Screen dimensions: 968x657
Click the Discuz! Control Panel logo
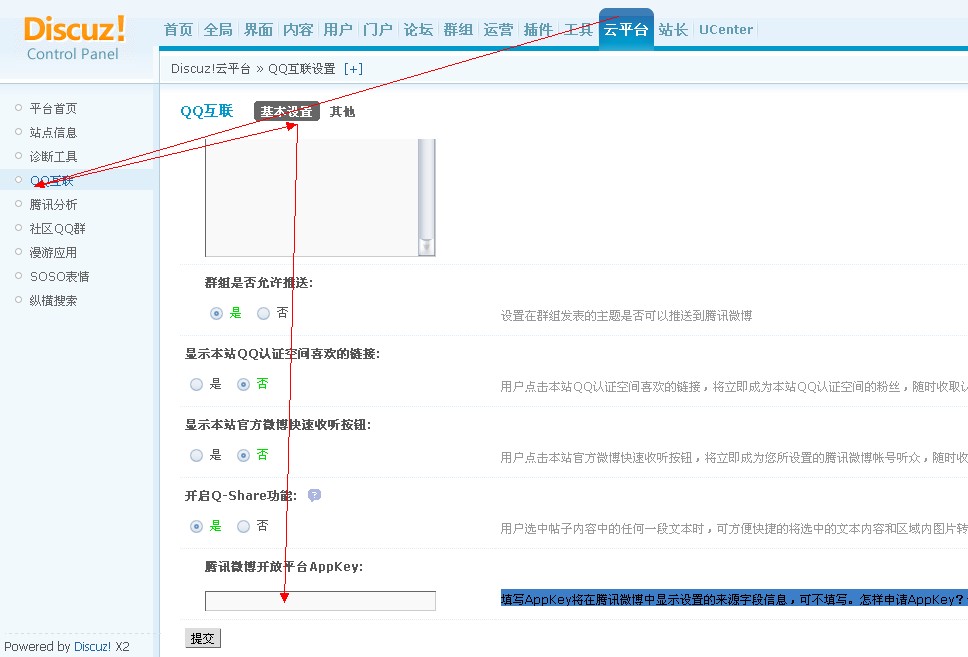click(x=73, y=38)
